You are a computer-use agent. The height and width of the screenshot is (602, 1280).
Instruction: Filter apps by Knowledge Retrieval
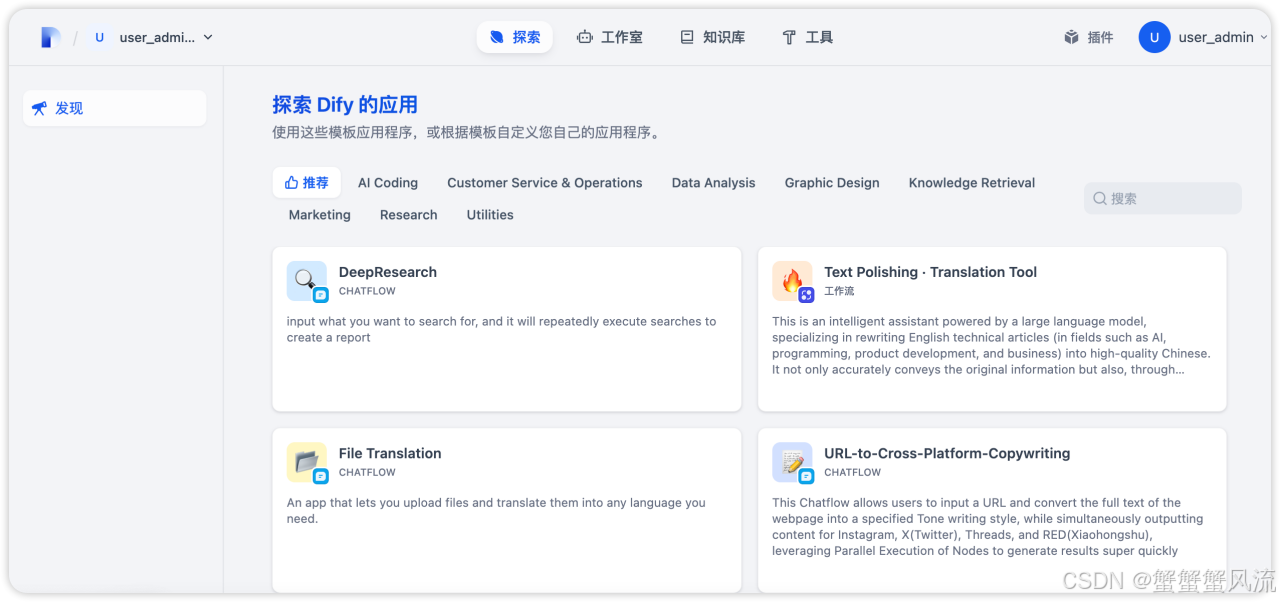(972, 183)
